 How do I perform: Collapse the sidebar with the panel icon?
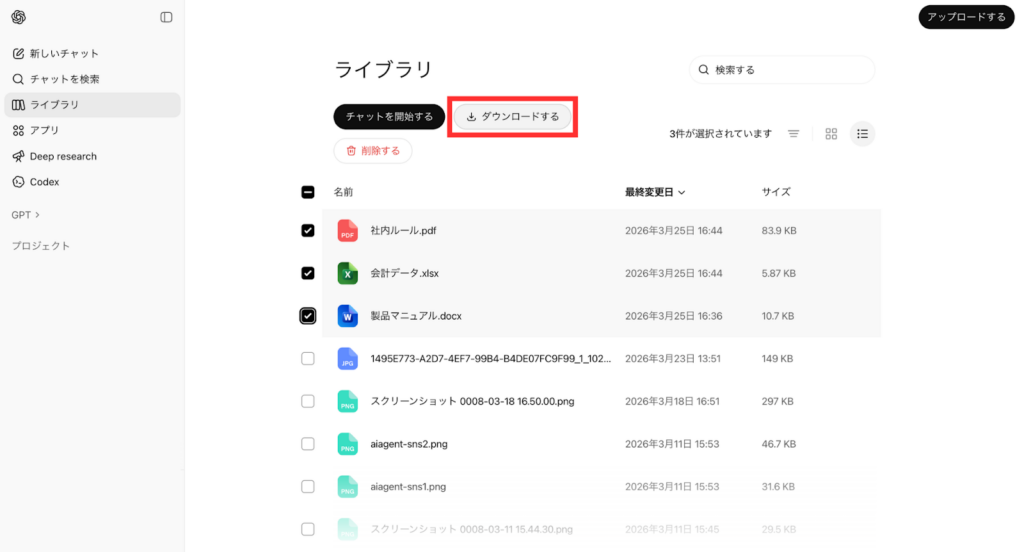(167, 17)
